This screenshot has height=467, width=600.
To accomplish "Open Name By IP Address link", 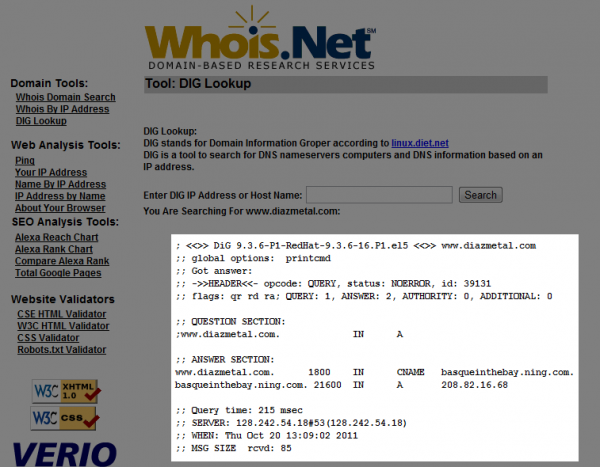I will click(x=60, y=184).
